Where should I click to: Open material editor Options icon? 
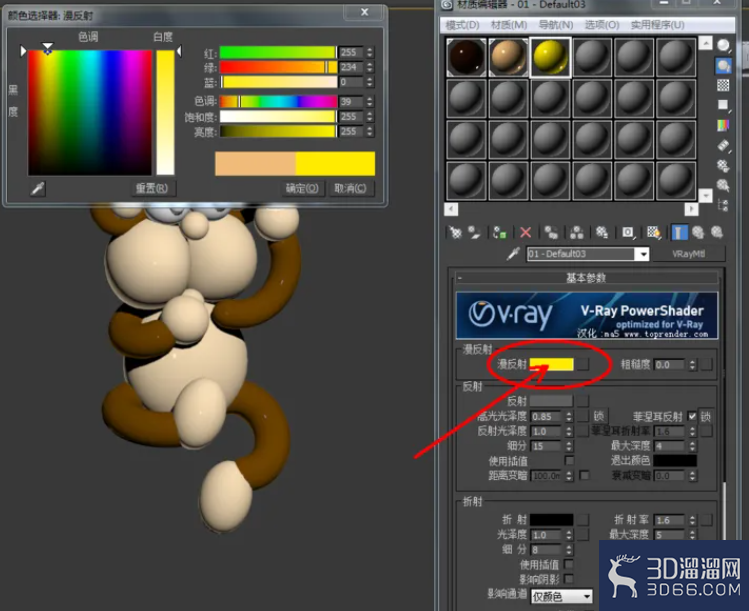(x=723, y=165)
